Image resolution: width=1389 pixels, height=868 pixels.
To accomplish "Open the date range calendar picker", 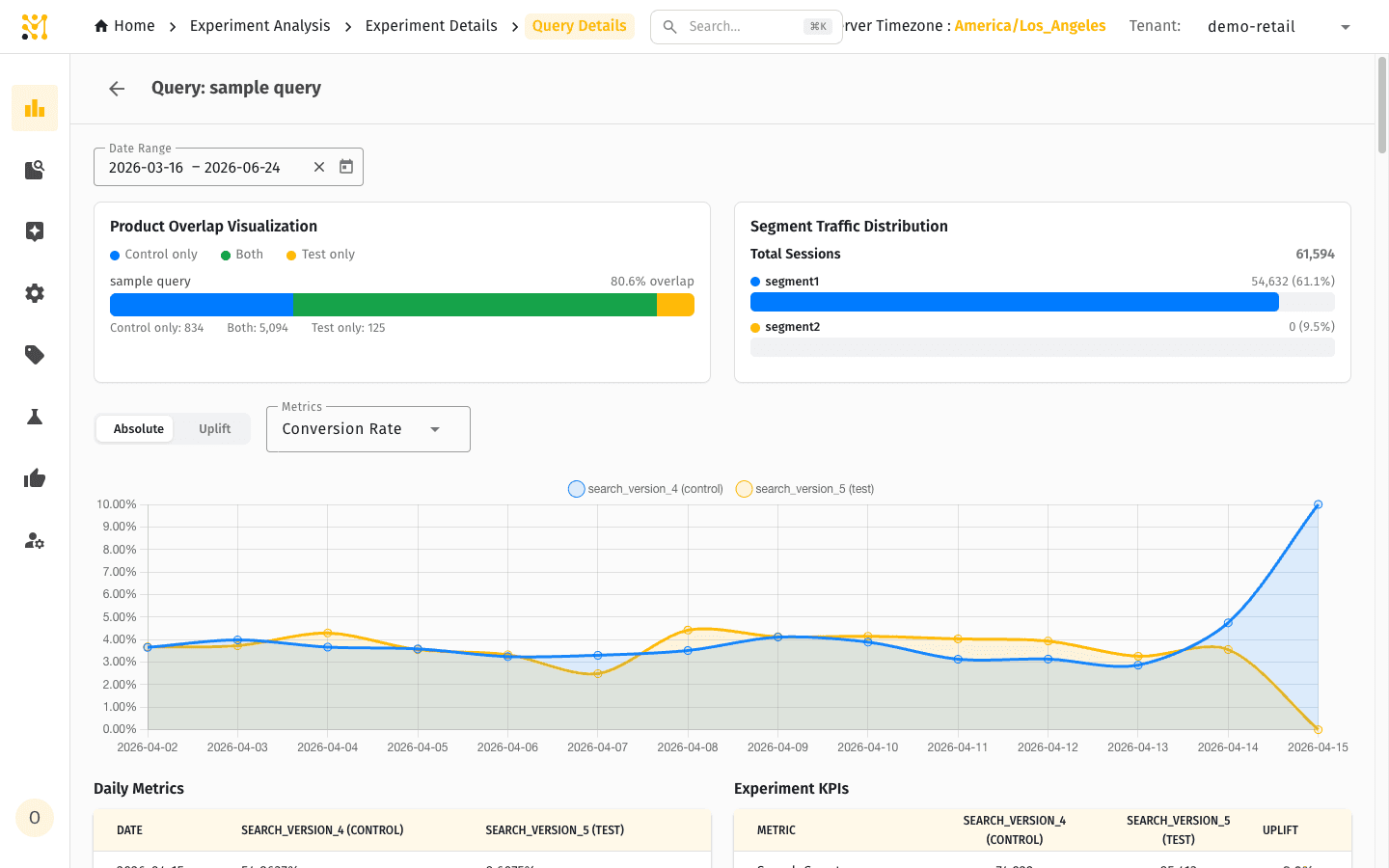I will pos(346,167).
